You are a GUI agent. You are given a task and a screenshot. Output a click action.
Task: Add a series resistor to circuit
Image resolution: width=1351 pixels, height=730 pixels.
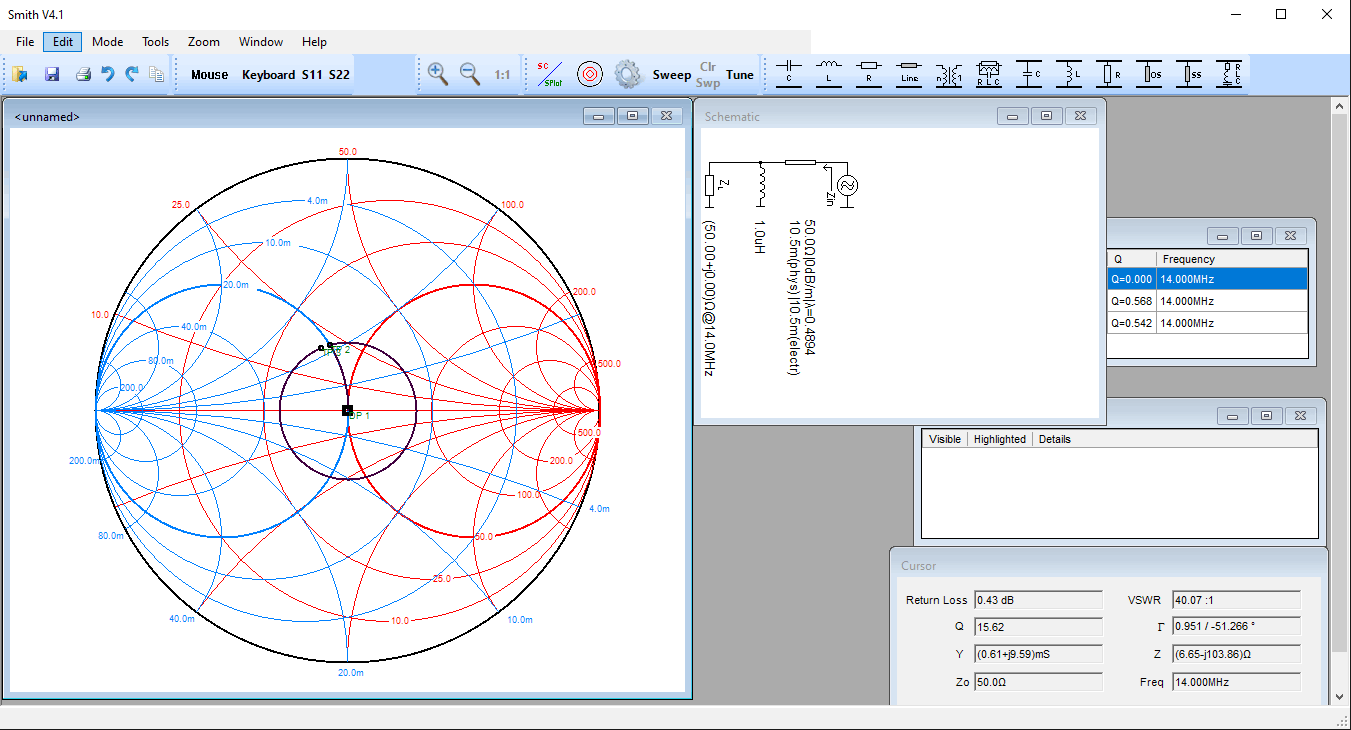pyautogui.click(x=869, y=74)
